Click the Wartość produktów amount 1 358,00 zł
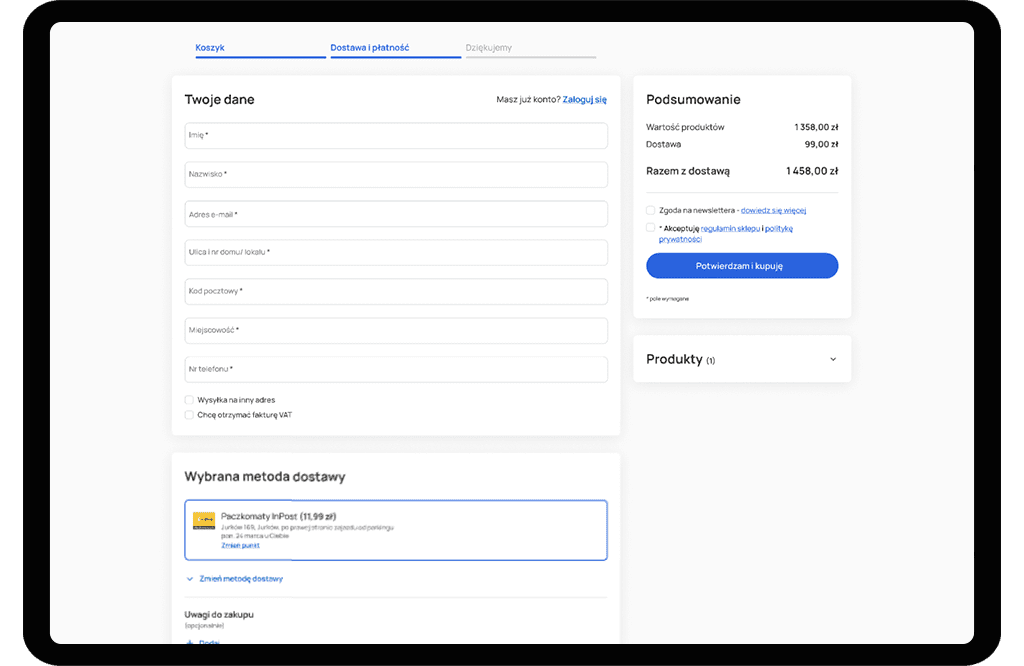The height and width of the screenshot is (666, 1024). [x=816, y=127]
